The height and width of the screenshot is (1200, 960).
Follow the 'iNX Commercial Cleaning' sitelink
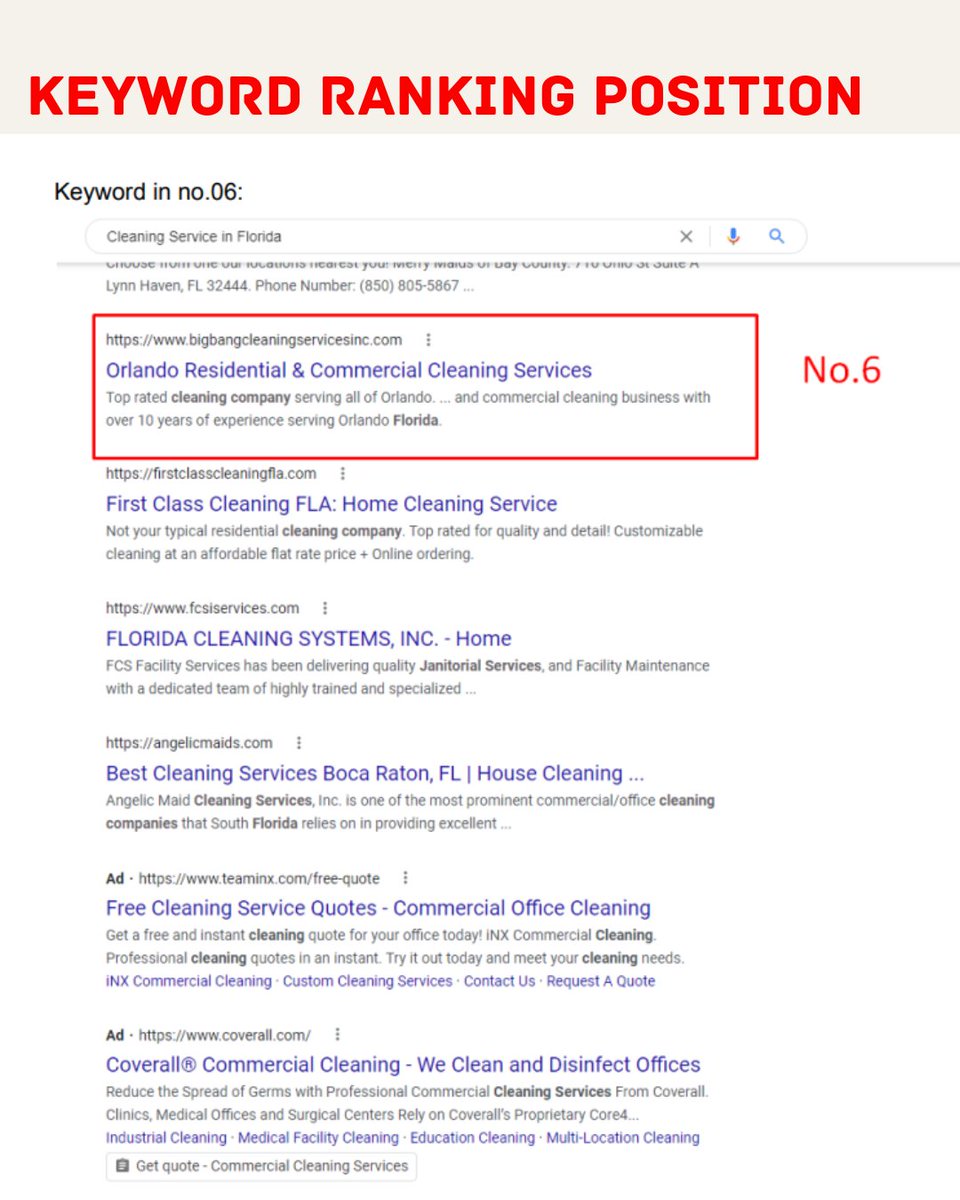click(189, 981)
